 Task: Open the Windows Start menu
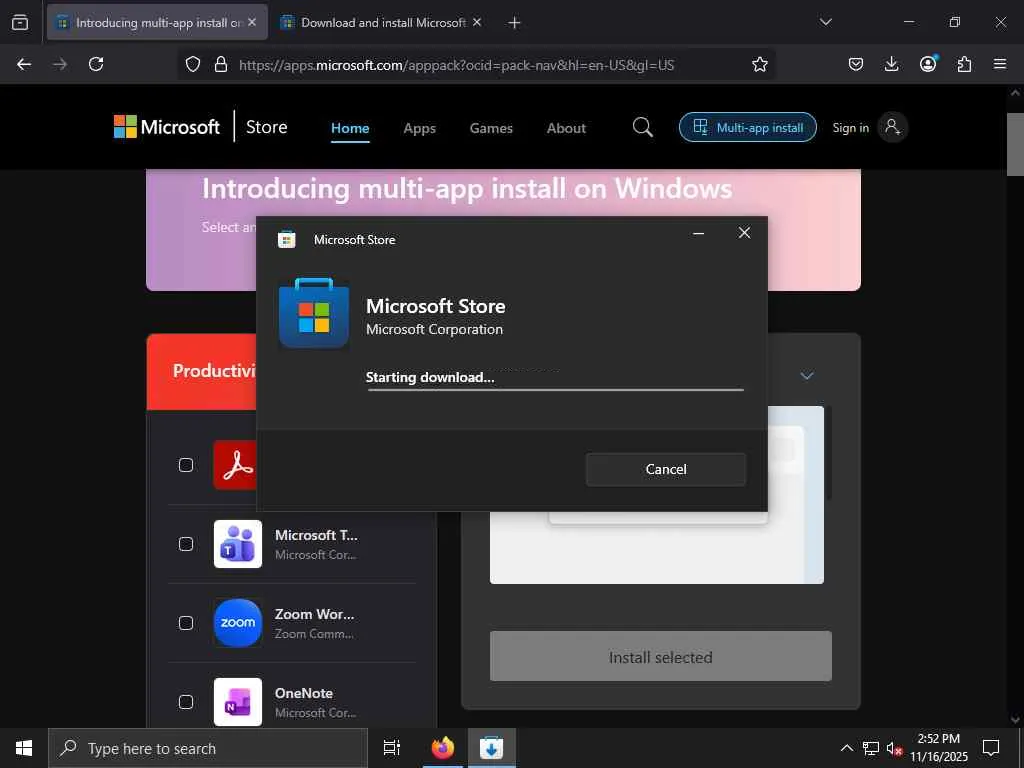click(x=24, y=748)
